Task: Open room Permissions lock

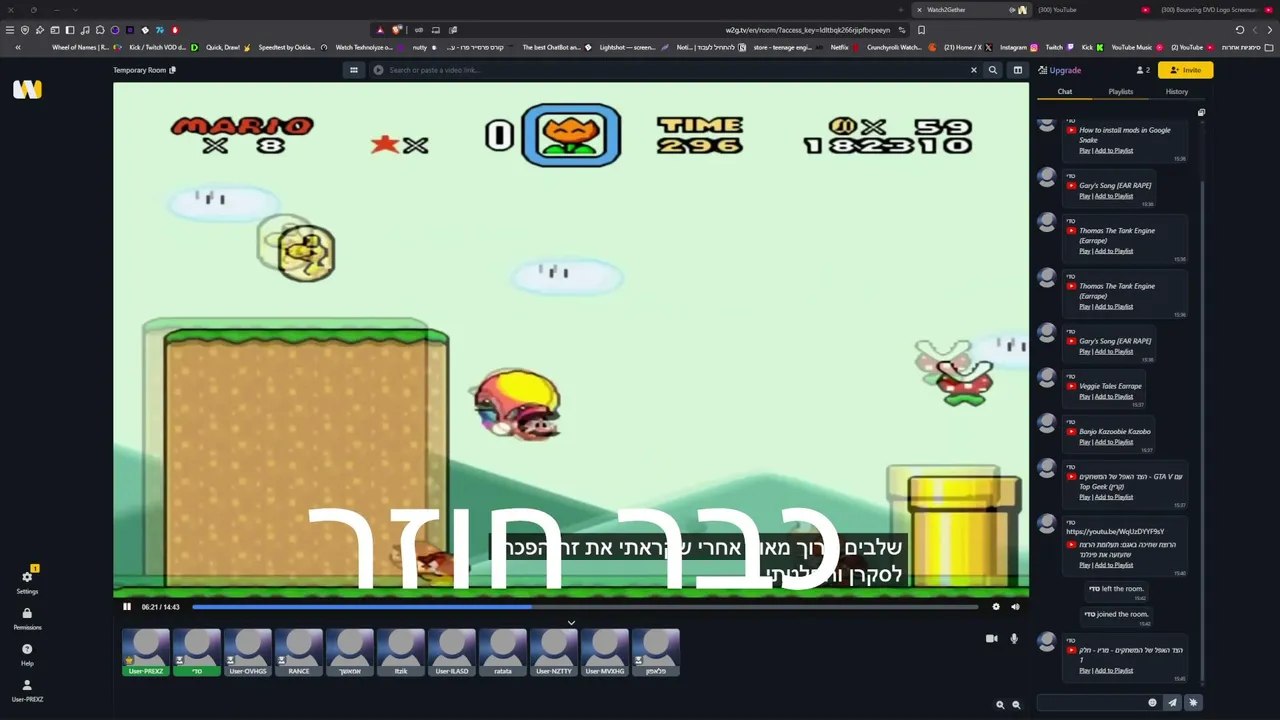Action: (x=27, y=618)
